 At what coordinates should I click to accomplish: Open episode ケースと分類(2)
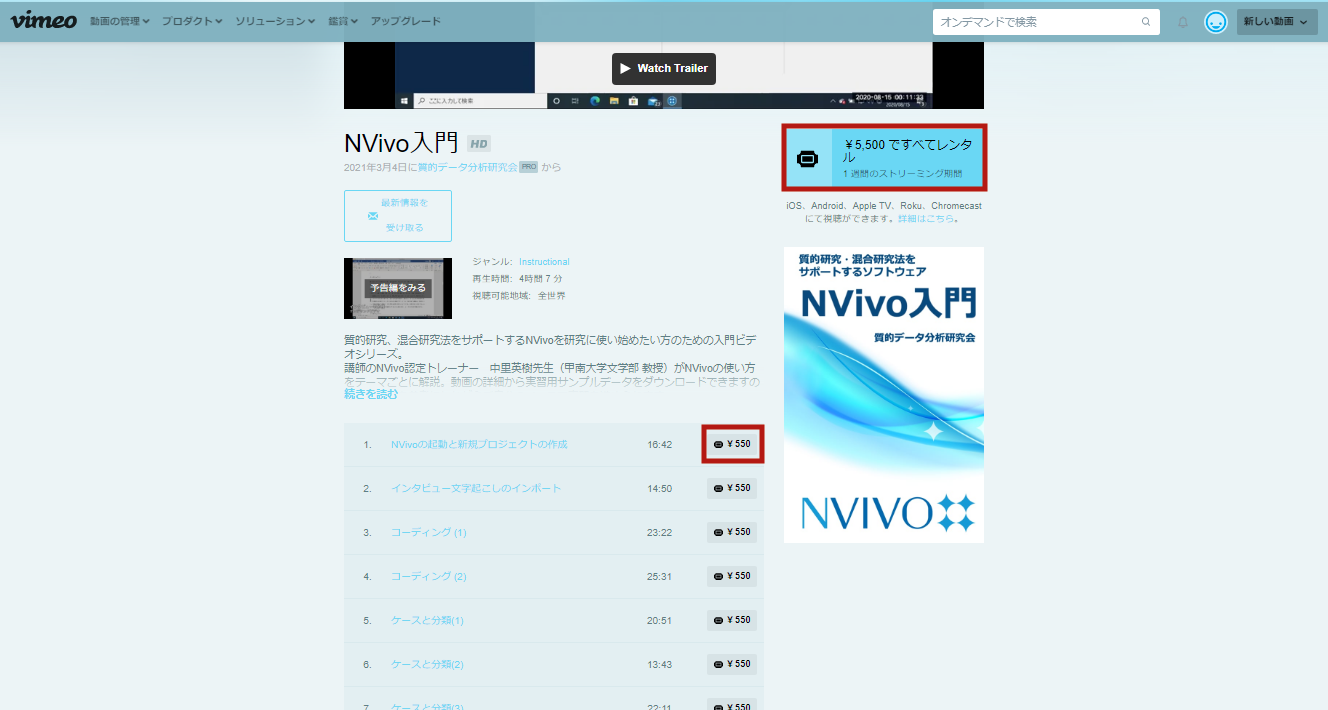(x=427, y=664)
